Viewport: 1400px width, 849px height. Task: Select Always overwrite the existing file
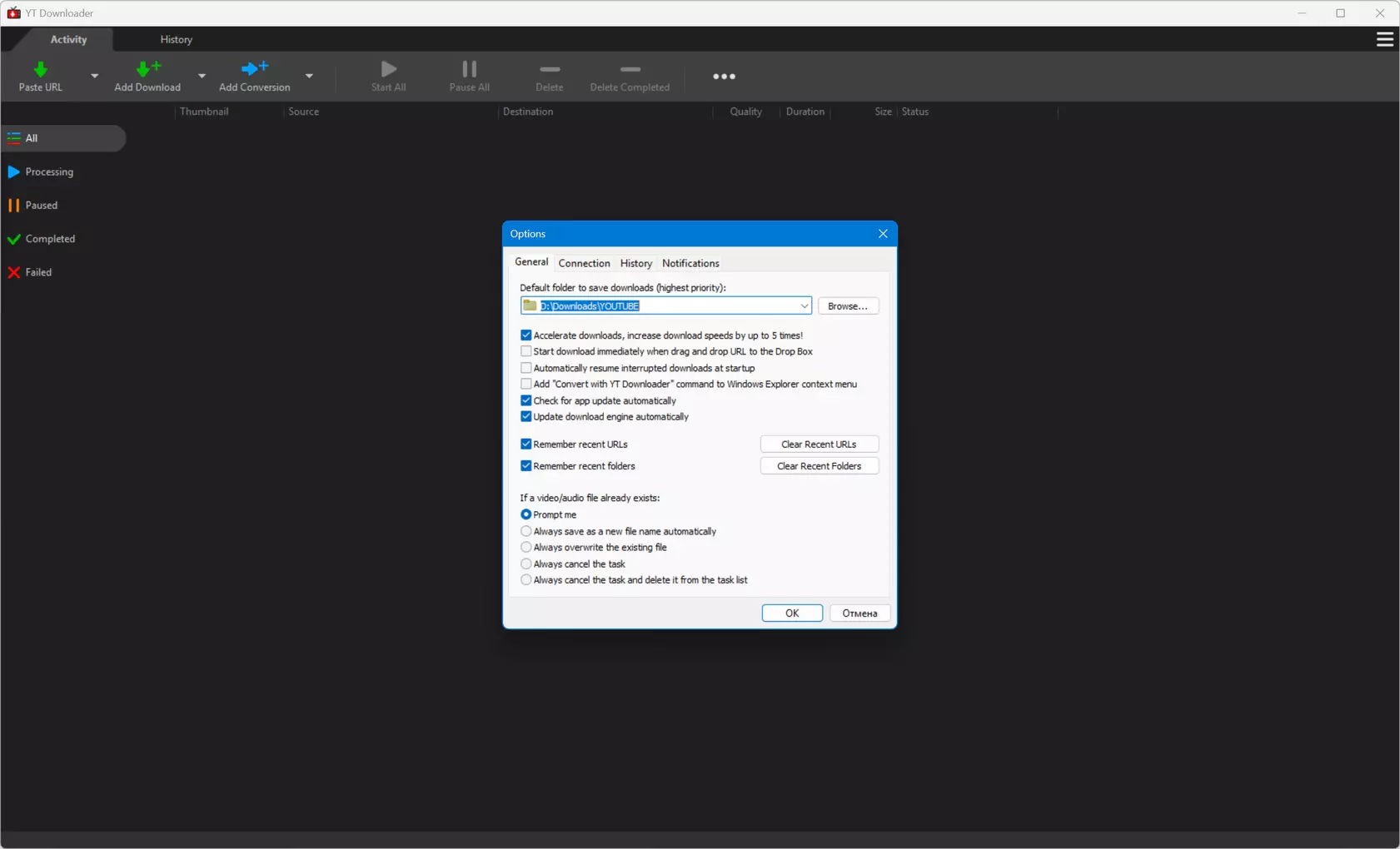point(526,548)
